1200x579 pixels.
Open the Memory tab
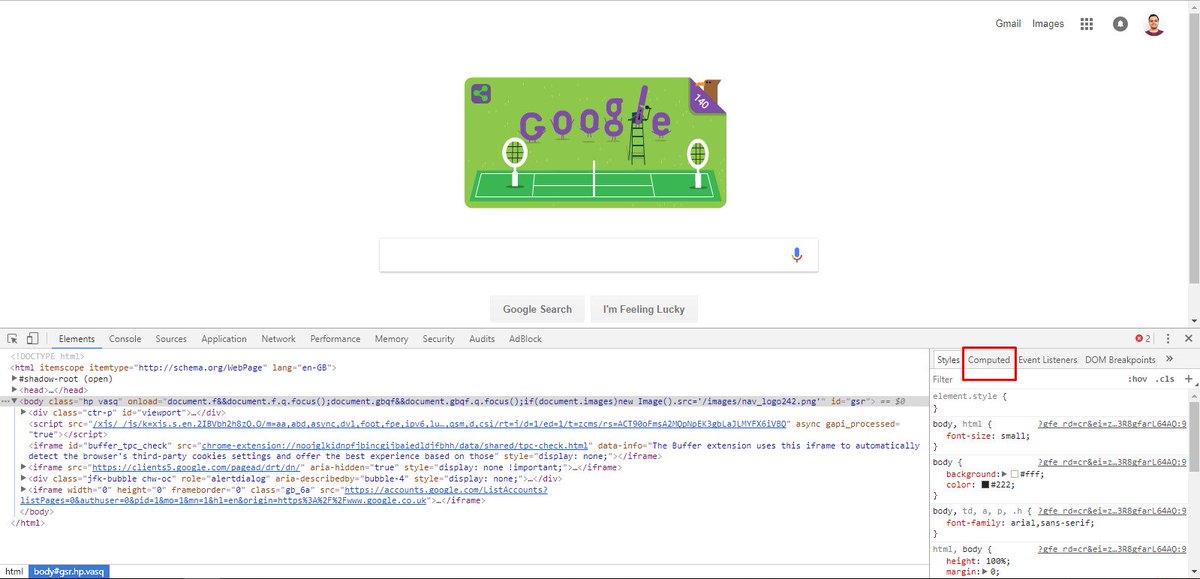tap(391, 339)
